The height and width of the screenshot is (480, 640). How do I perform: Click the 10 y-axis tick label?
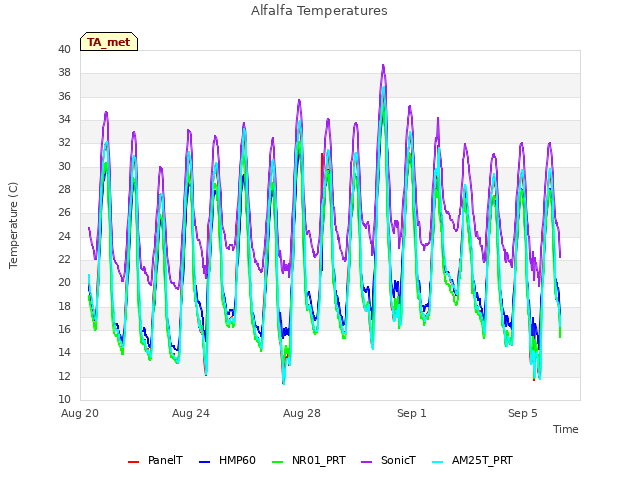tap(64, 400)
